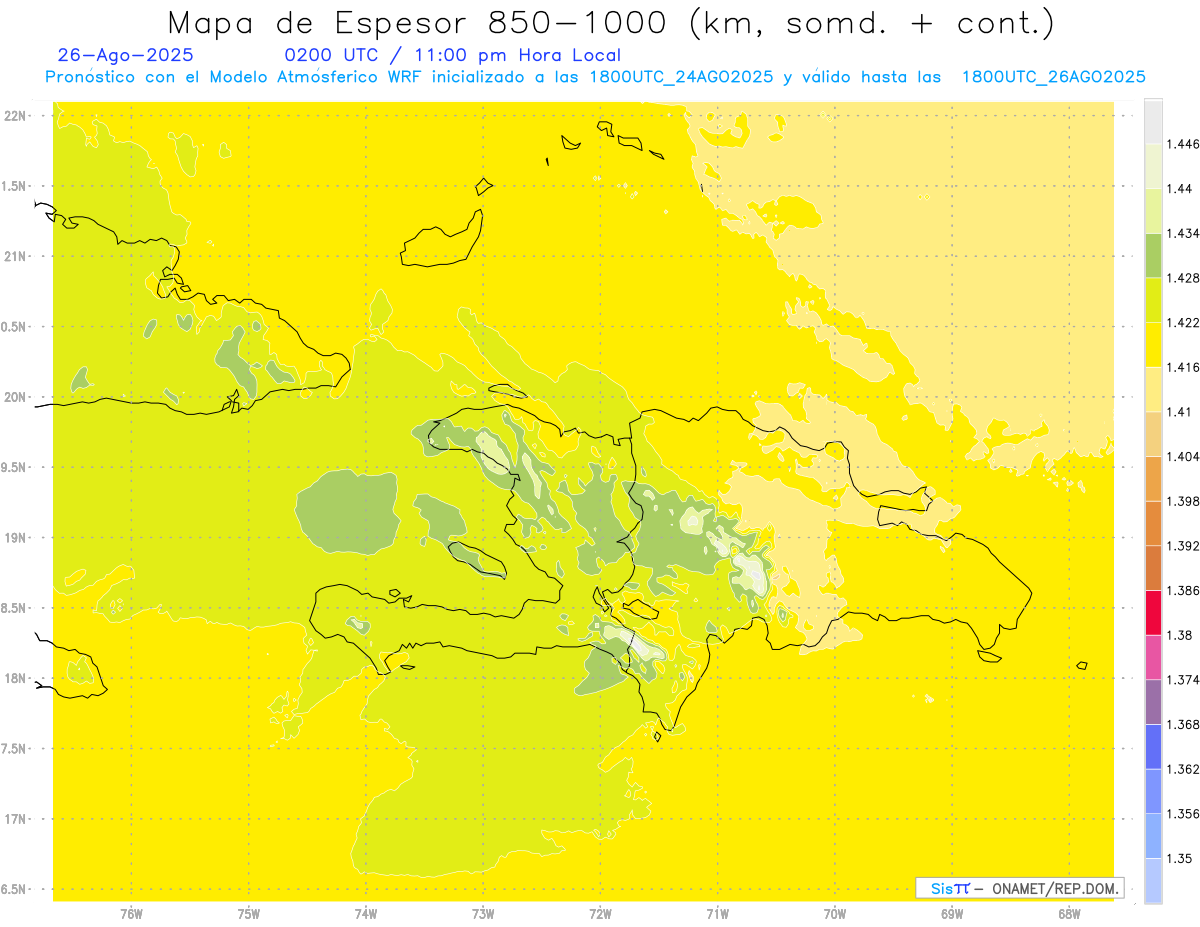This screenshot has width=1200, height=927.
Task: Click the latitude label '20N'
Action: pos(15,397)
